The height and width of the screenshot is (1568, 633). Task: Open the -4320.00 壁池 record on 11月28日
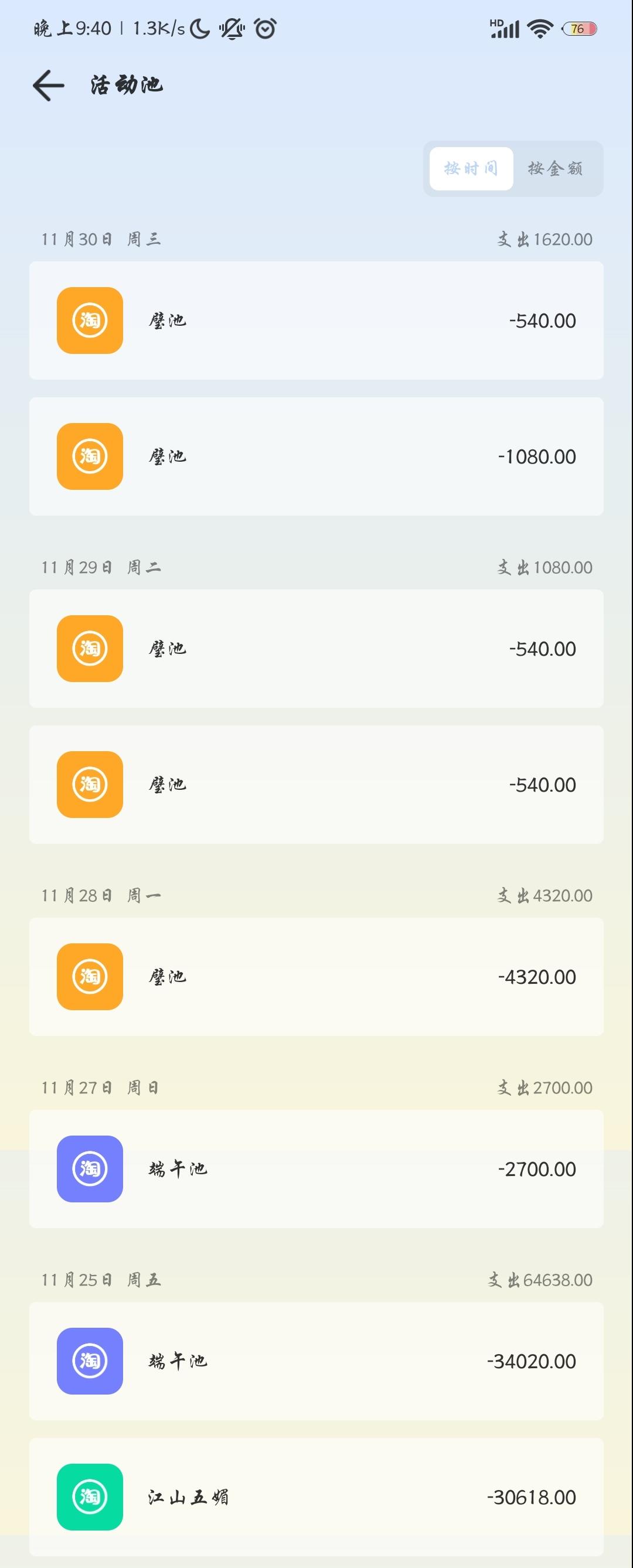316,977
